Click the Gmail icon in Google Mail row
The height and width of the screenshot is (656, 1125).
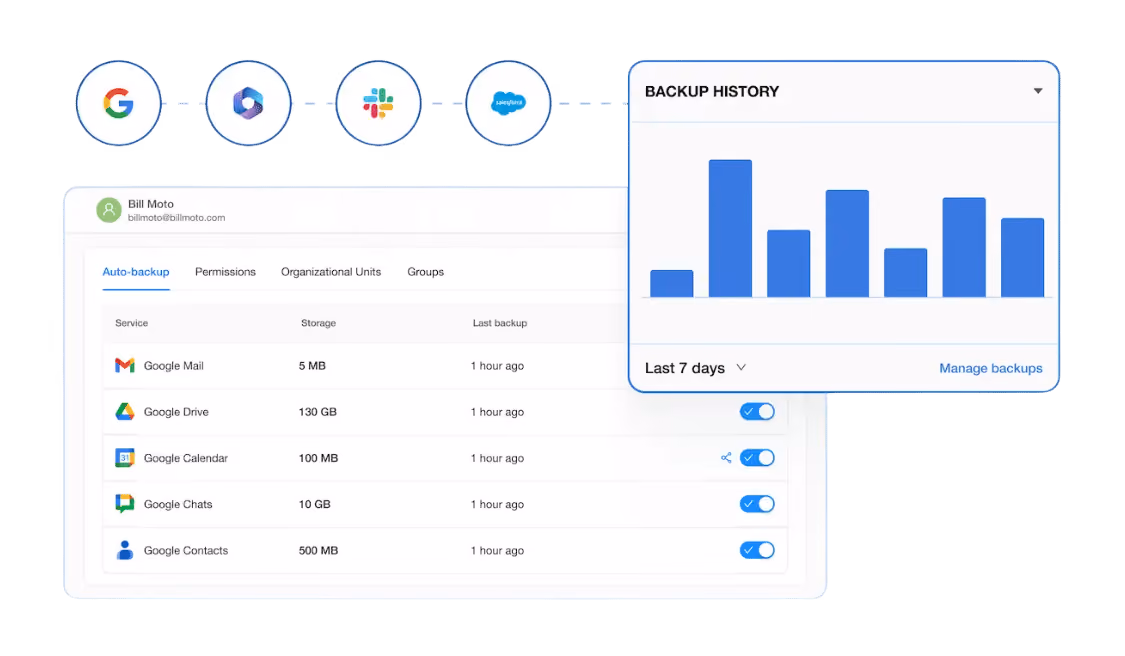(125, 365)
